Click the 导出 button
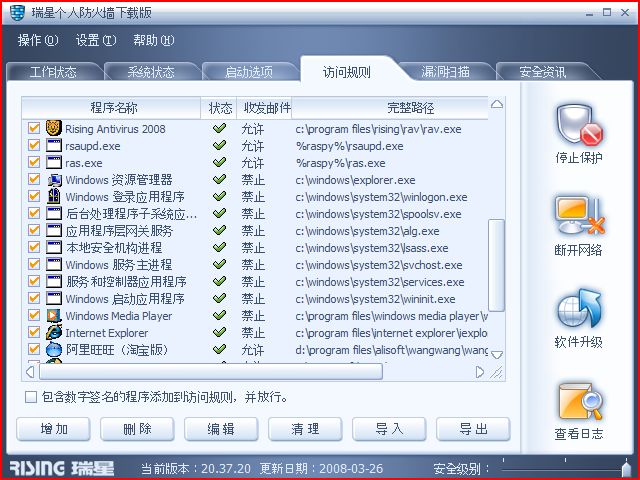Viewport: 640px width, 480px height. (x=473, y=429)
